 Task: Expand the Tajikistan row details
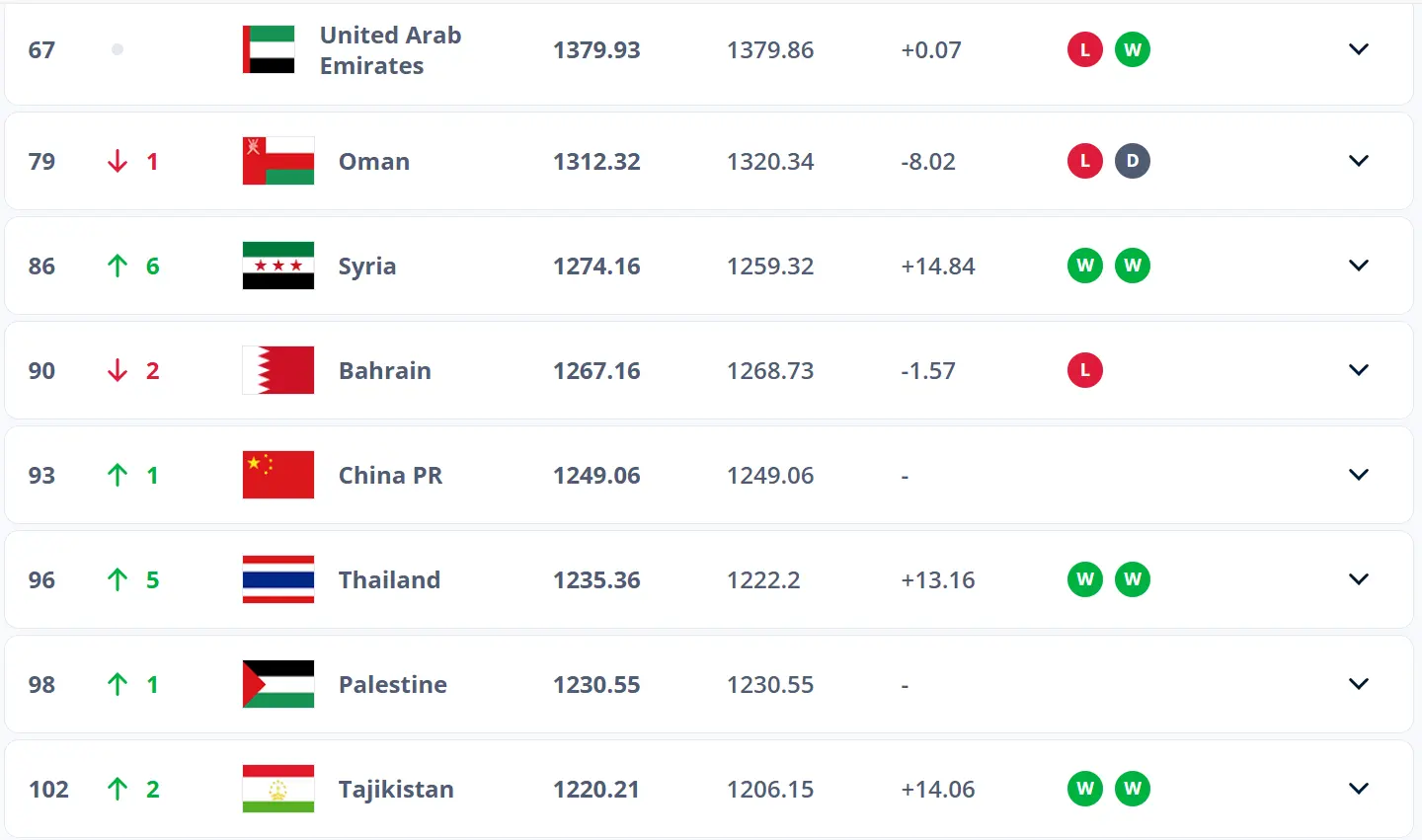click(x=1359, y=789)
